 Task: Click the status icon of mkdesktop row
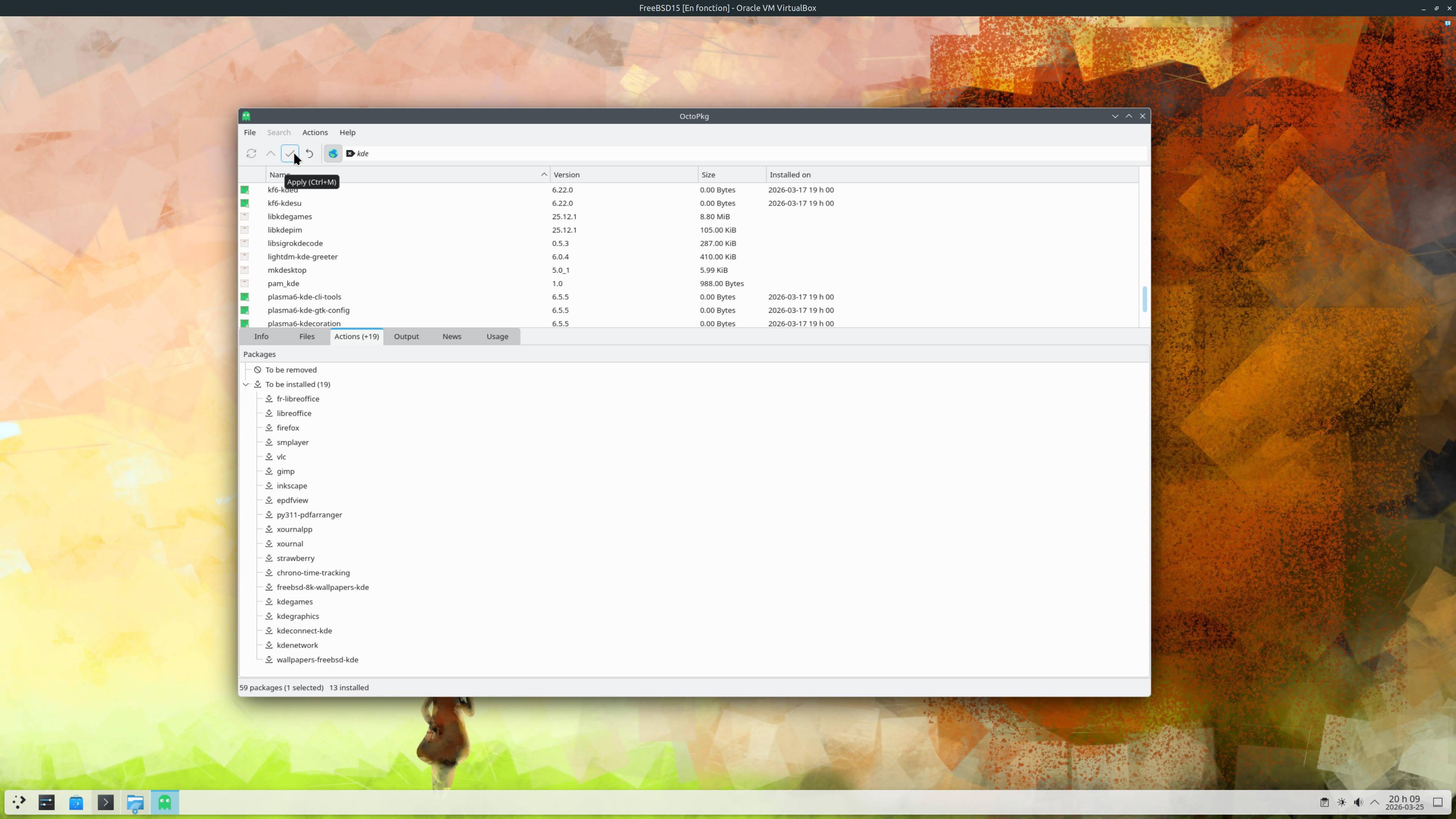245,270
